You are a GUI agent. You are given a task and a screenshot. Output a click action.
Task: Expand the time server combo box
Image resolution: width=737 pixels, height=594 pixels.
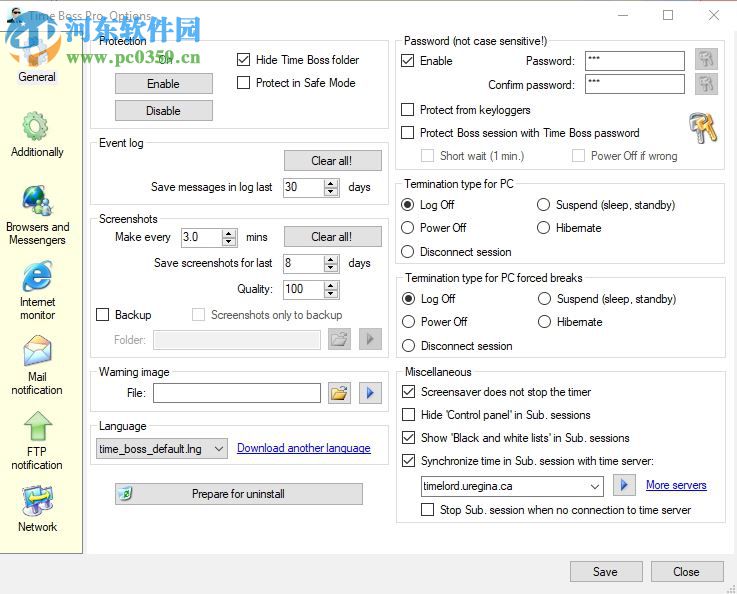coord(595,486)
